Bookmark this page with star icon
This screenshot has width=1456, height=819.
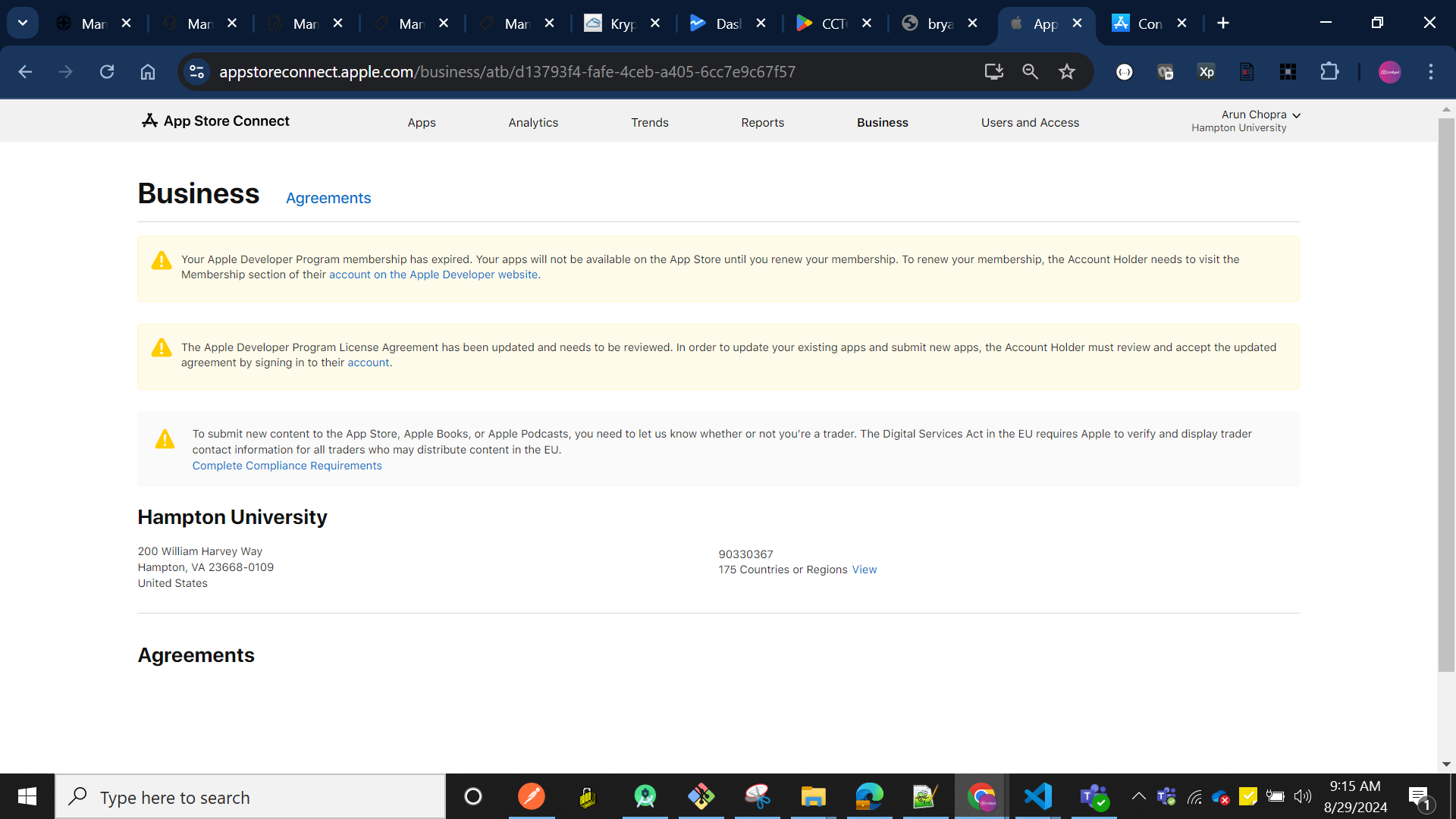pyautogui.click(x=1067, y=72)
